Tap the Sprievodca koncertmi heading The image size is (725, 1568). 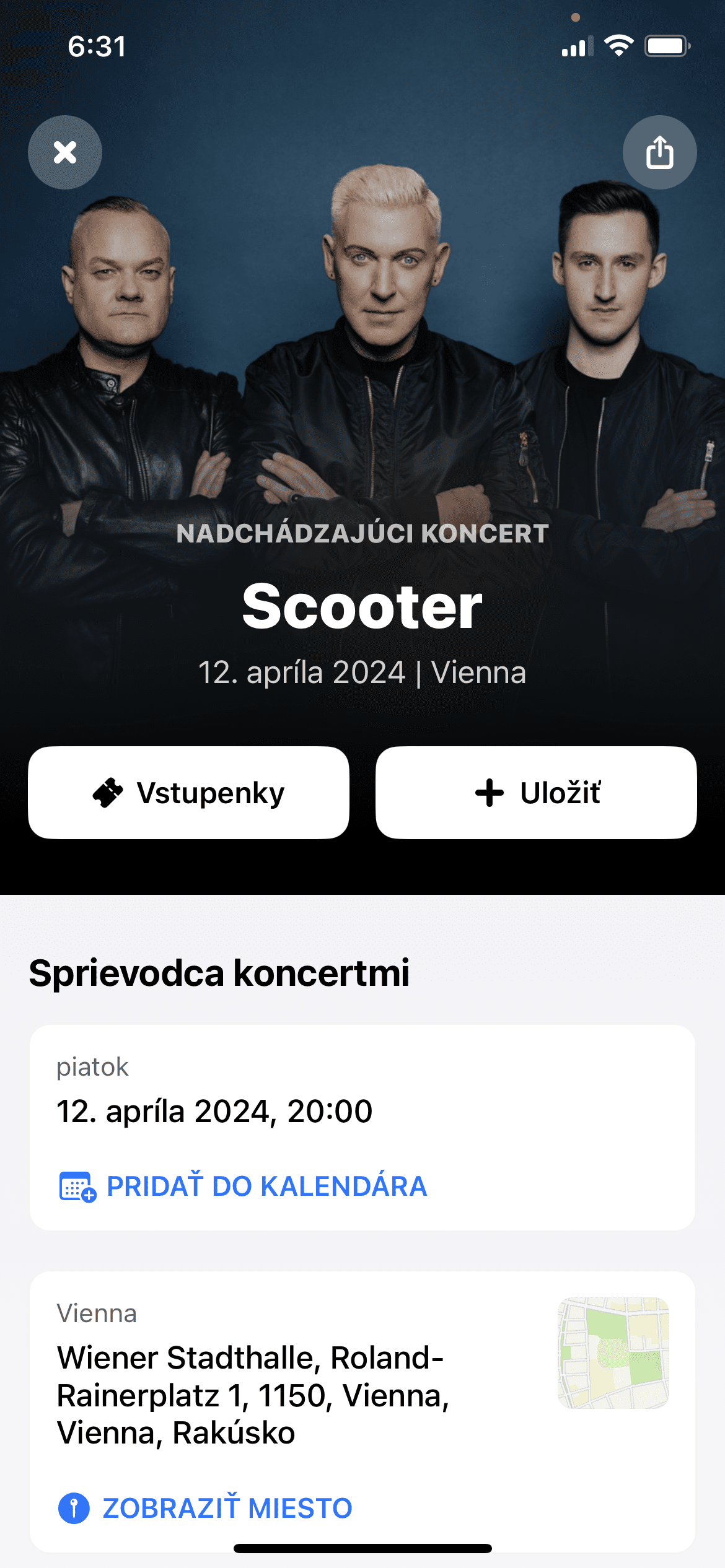[x=219, y=973]
